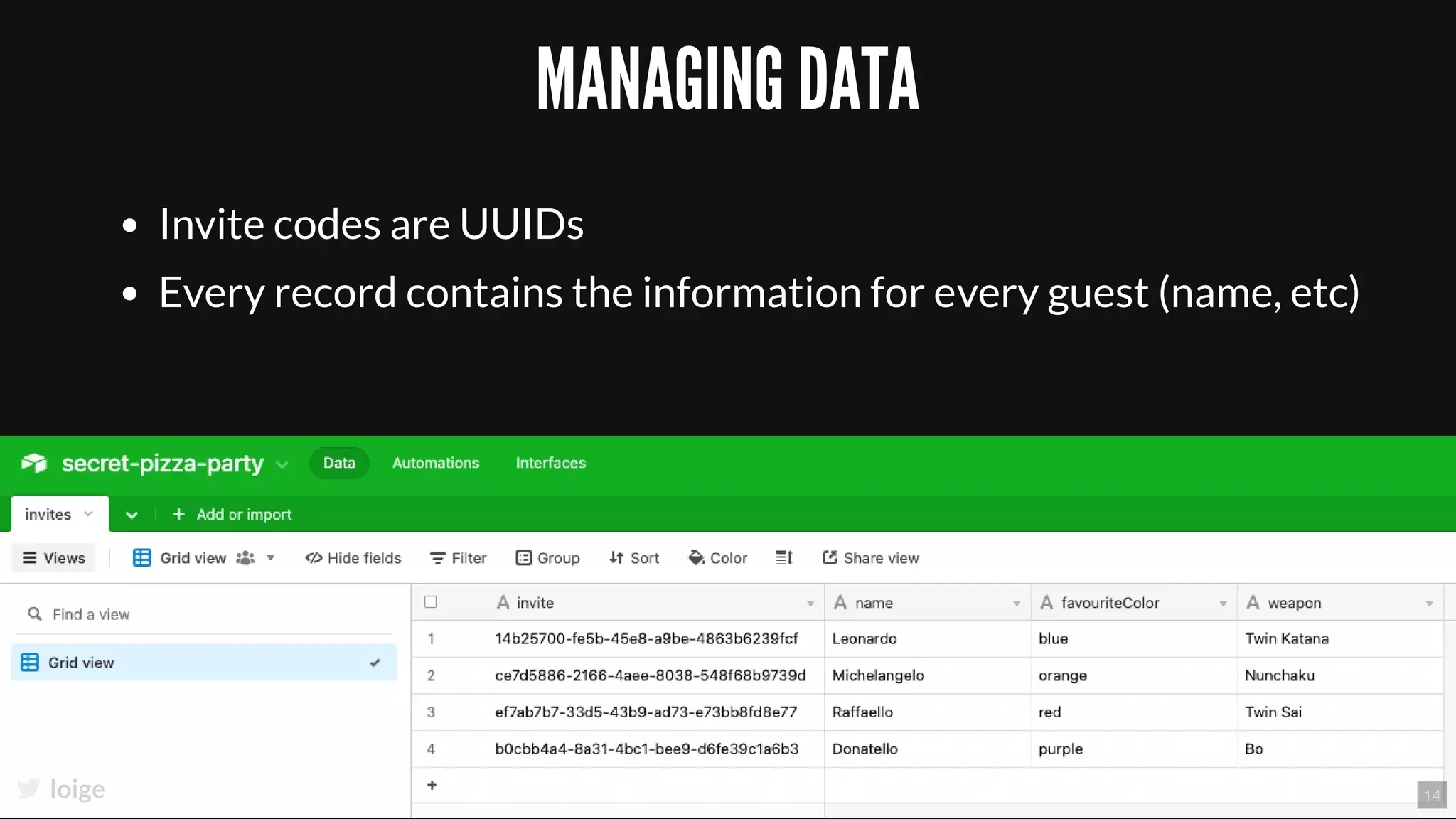
Task: Select invite cell 14b25700-fe5b-45e8-a9be-4863b6239fcf
Action: 646,638
